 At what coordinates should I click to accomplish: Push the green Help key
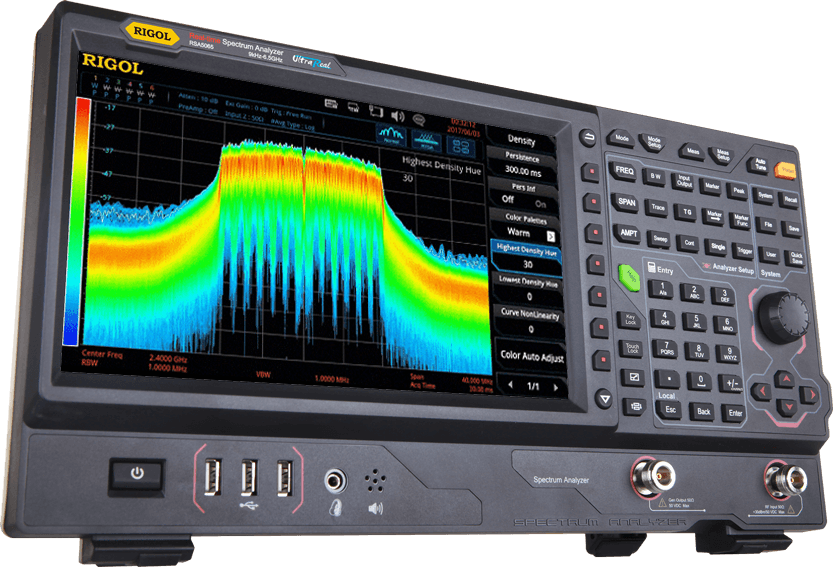(630, 278)
